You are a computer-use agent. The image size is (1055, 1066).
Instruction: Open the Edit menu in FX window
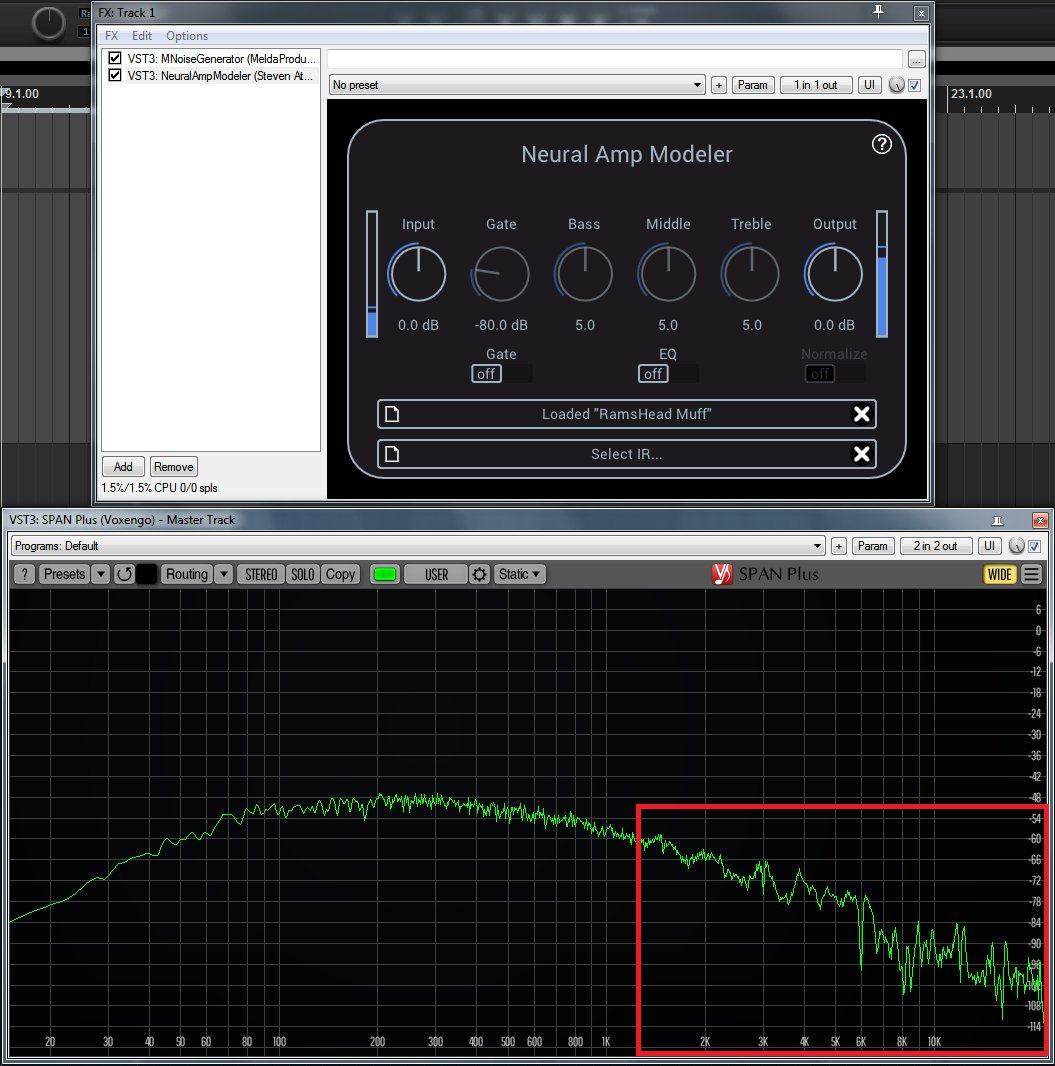pos(142,36)
